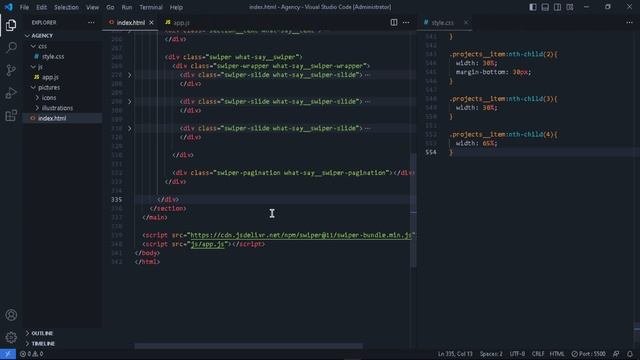This screenshot has height=360, width=640.
Task: Expand the OUTLINE section
Action: pos(42,333)
